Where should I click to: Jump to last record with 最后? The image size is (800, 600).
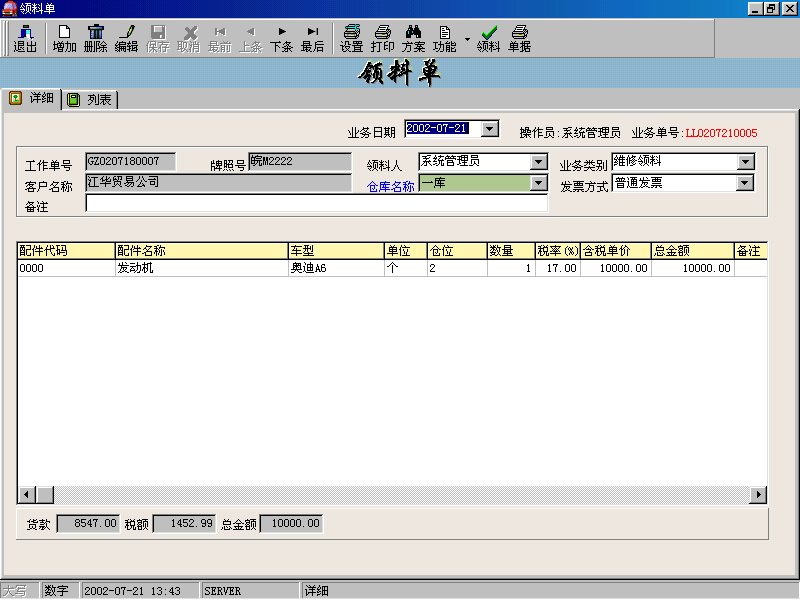point(313,39)
